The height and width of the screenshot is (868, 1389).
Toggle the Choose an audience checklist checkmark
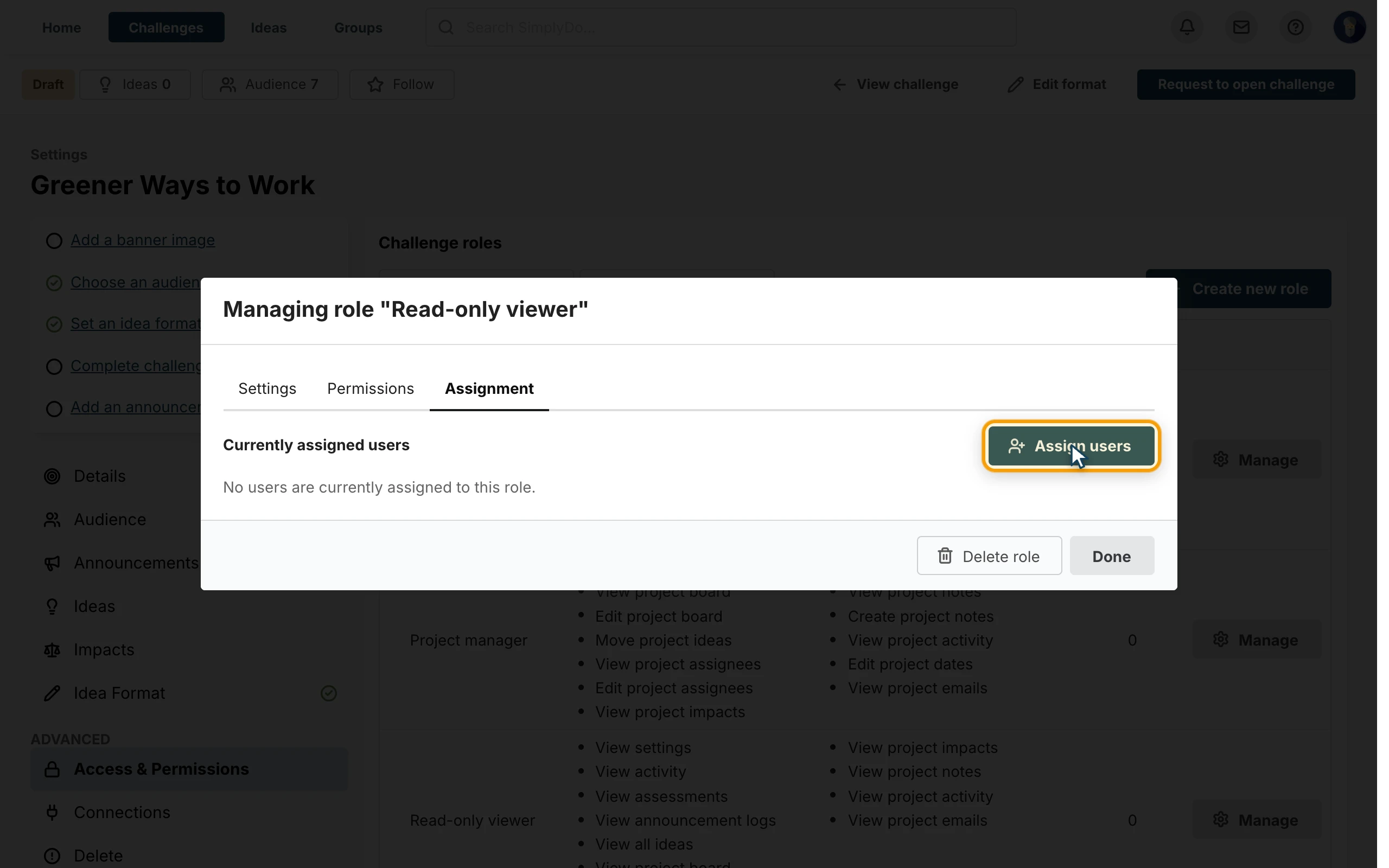54,283
